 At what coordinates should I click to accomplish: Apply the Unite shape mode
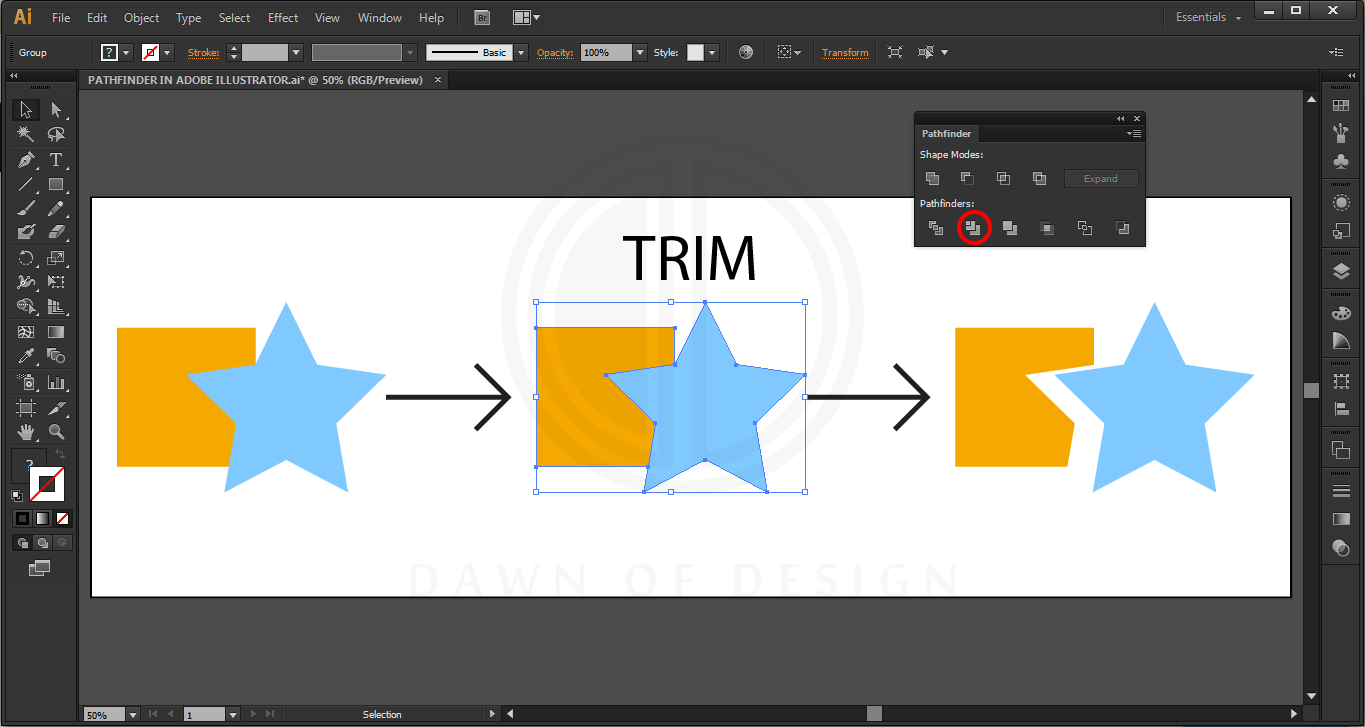933,178
